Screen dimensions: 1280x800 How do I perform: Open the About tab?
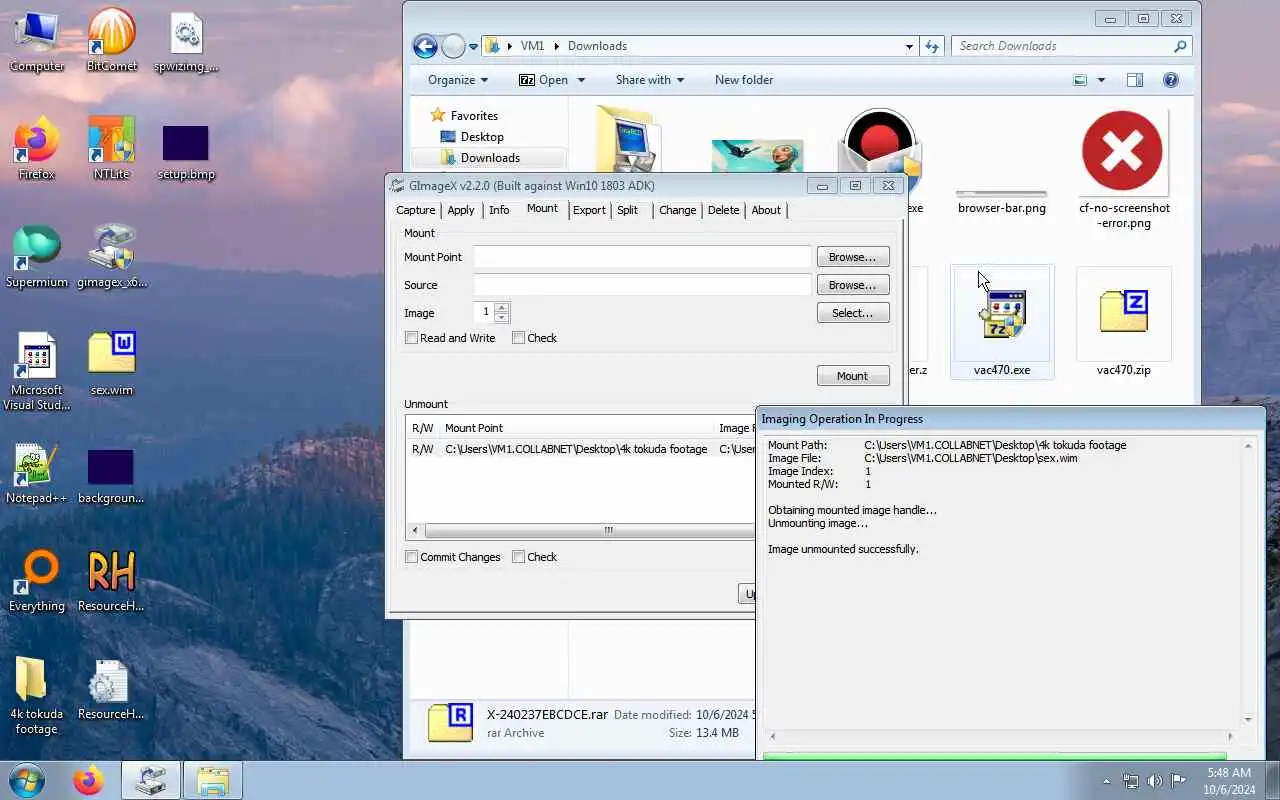click(x=766, y=210)
